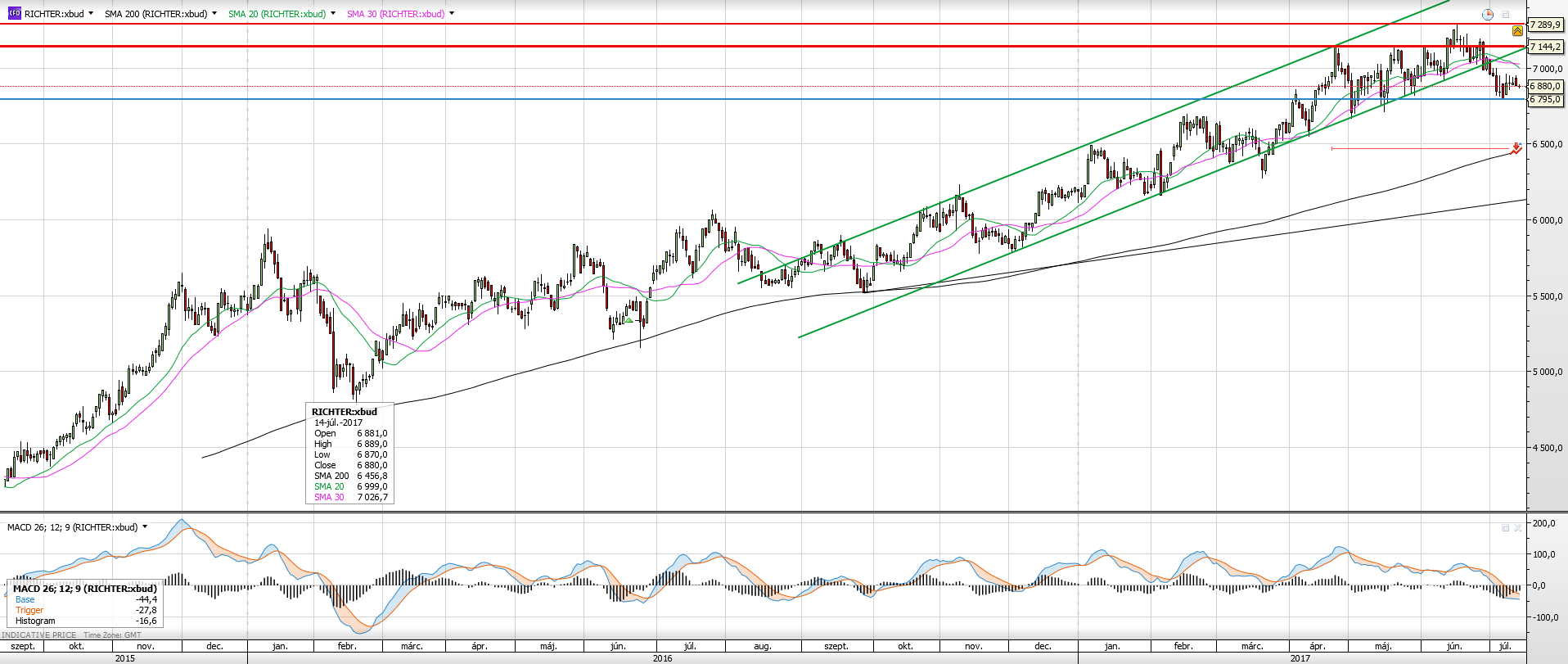This screenshot has height=664, width=1568.
Task: Click the orange Trigger value in MACD legend
Action: click(x=146, y=610)
